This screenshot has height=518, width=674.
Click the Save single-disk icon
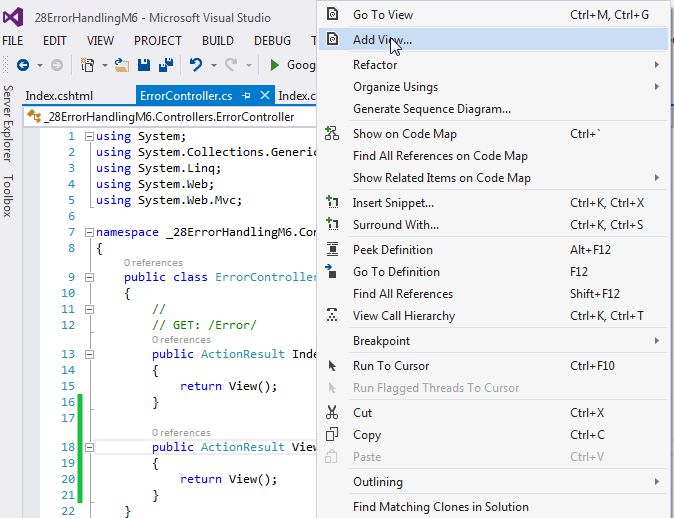click(144, 65)
